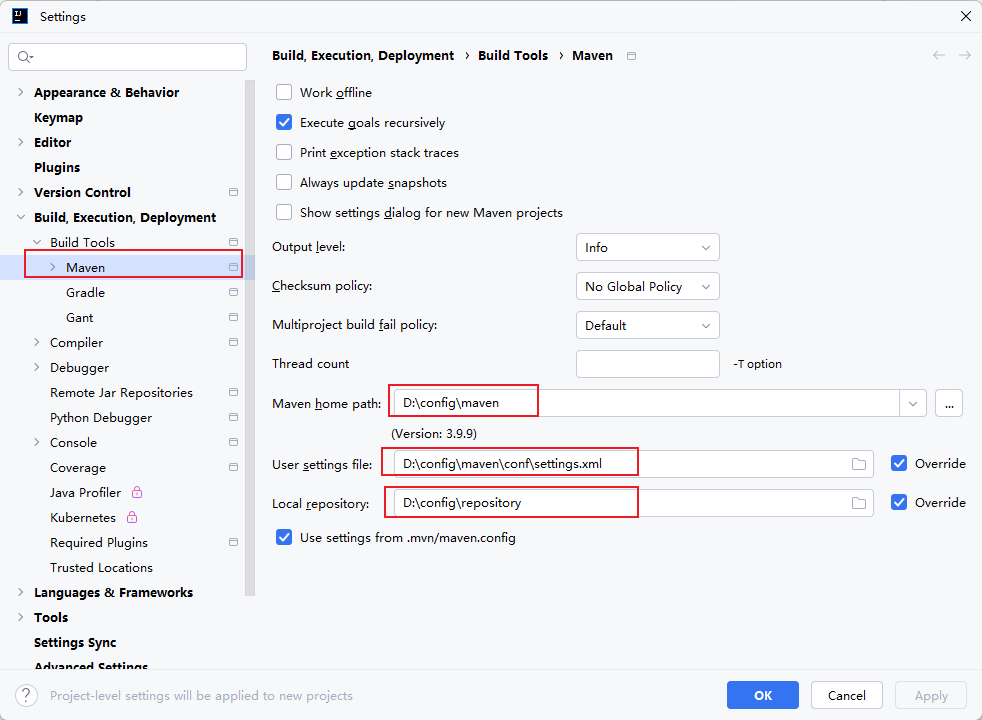Browse folder icon for Local repository
The height and width of the screenshot is (720, 982).
pos(859,503)
